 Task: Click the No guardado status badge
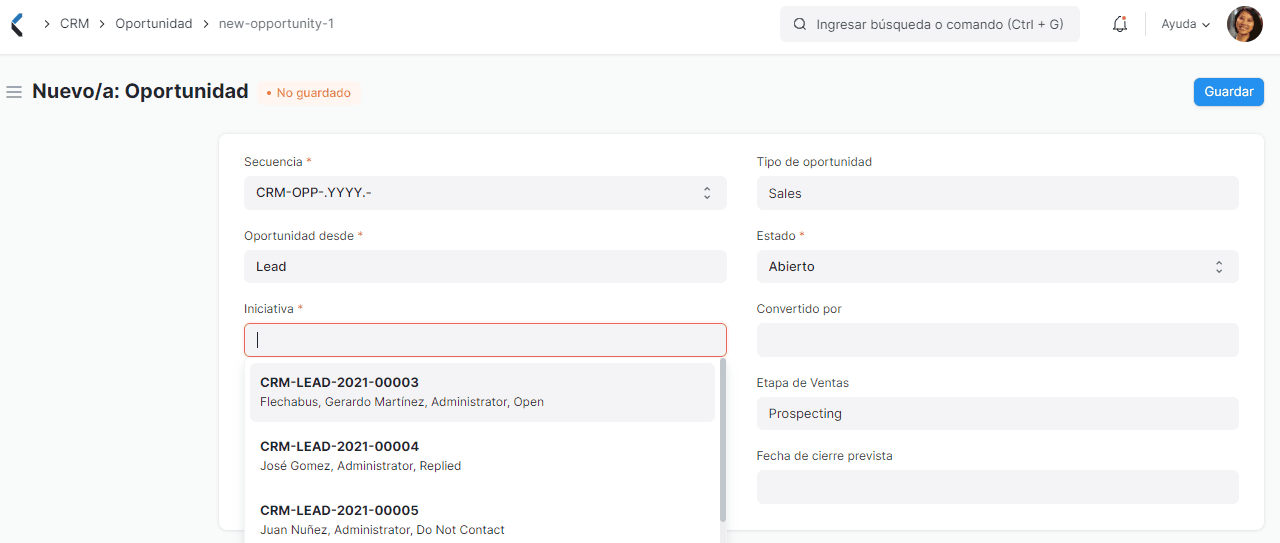[309, 93]
